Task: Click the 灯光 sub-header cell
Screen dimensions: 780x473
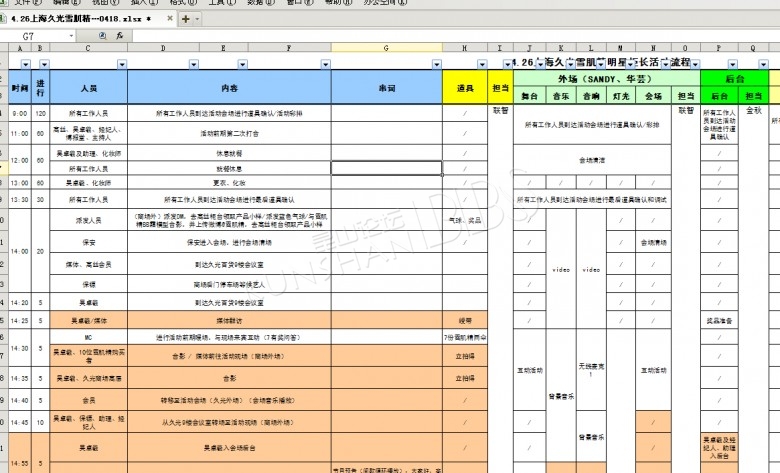Action: (621, 96)
